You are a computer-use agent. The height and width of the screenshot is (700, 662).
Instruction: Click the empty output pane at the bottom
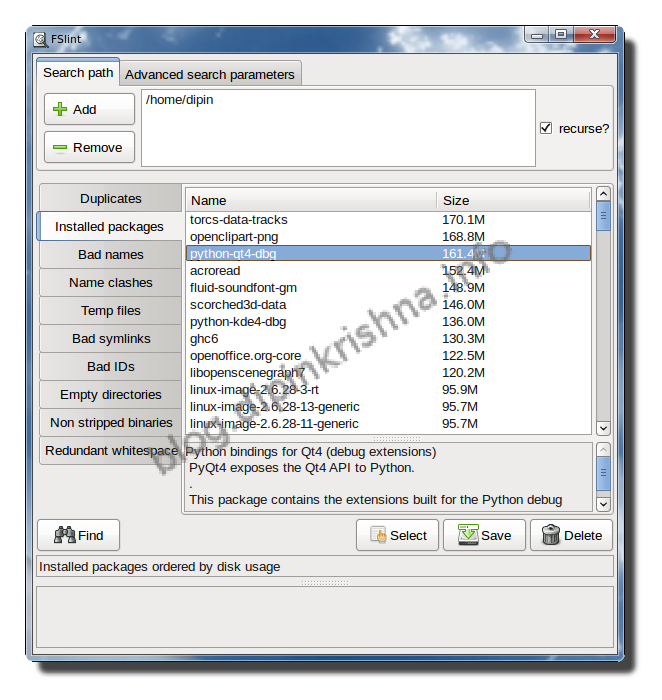coord(325,617)
